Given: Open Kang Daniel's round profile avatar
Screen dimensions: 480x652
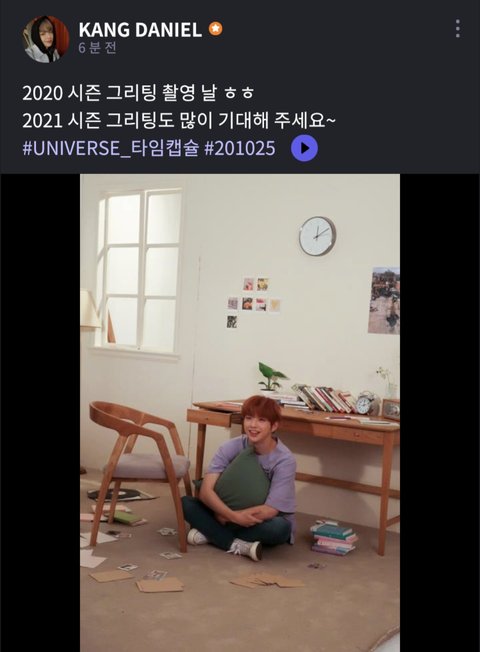Looking at the screenshot, I should point(46,39).
